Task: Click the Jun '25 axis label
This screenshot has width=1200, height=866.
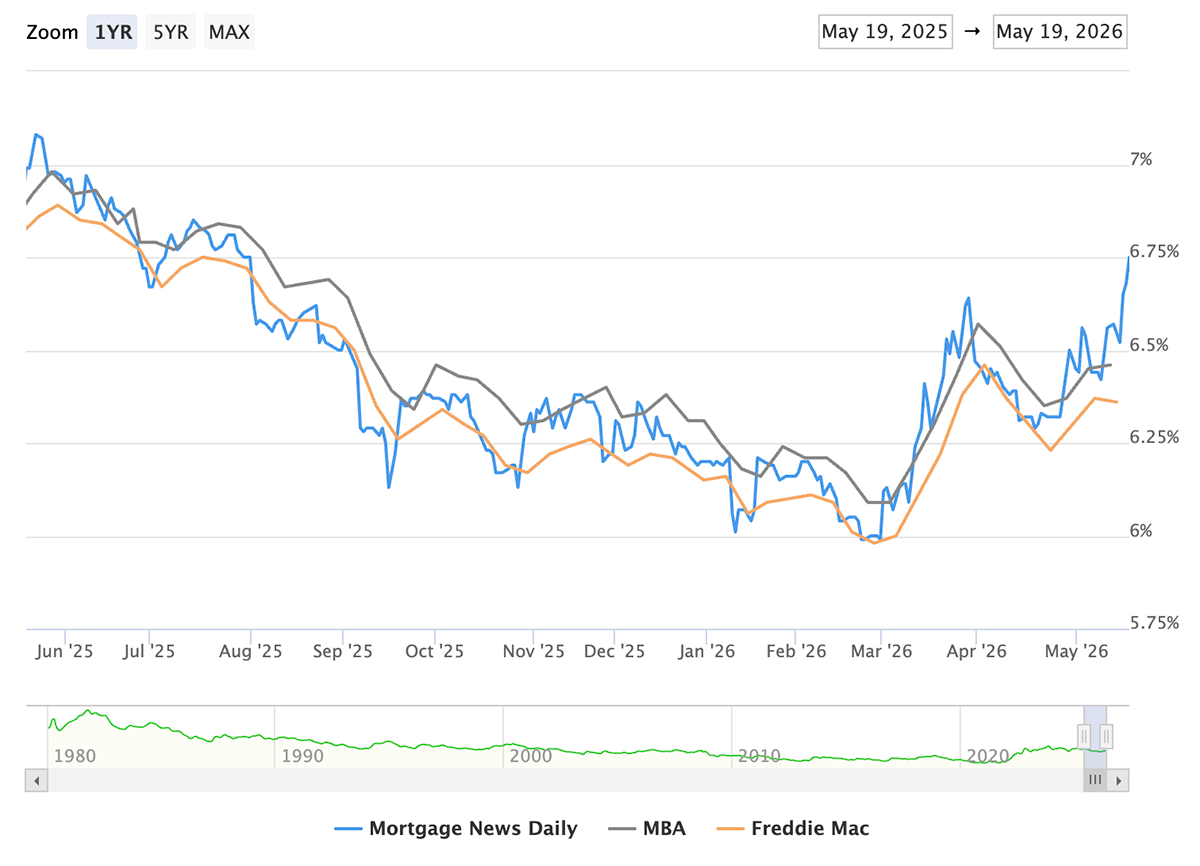Action: coord(65,651)
